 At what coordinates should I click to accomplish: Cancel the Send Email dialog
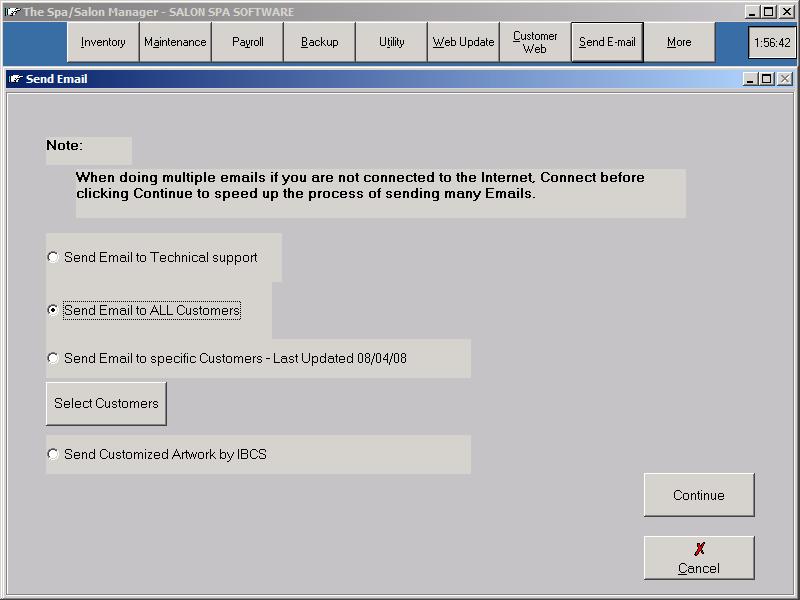click(x=698, y=558)
